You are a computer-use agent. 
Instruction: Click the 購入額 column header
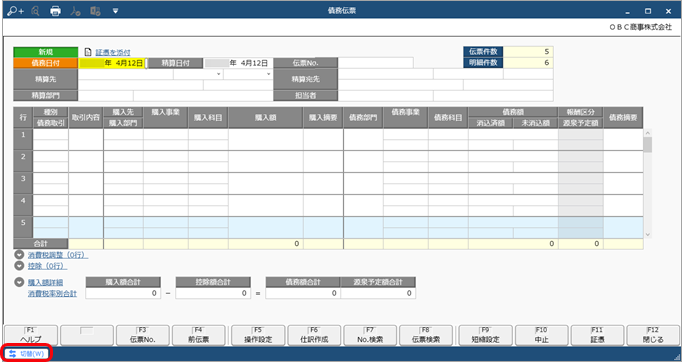pos(265,117)
